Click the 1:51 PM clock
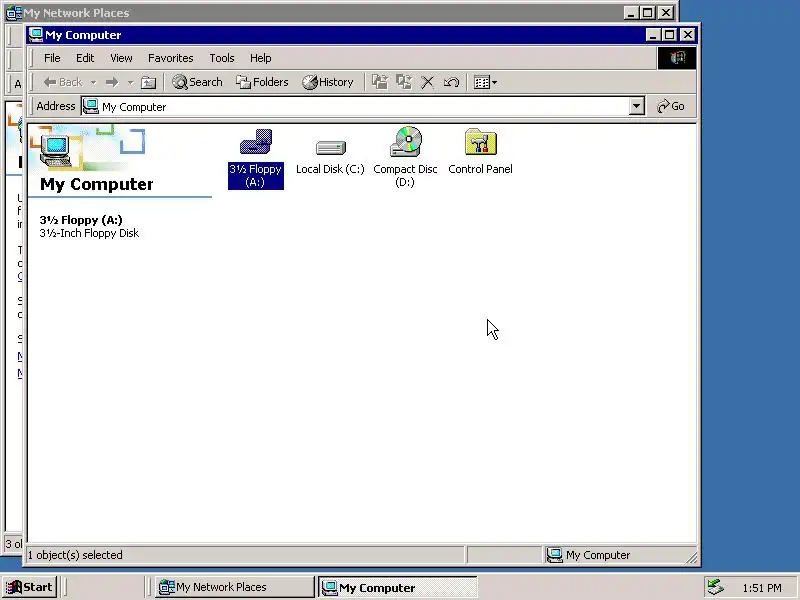This screenshot has width=800, height=600. [x=762, y=588]
